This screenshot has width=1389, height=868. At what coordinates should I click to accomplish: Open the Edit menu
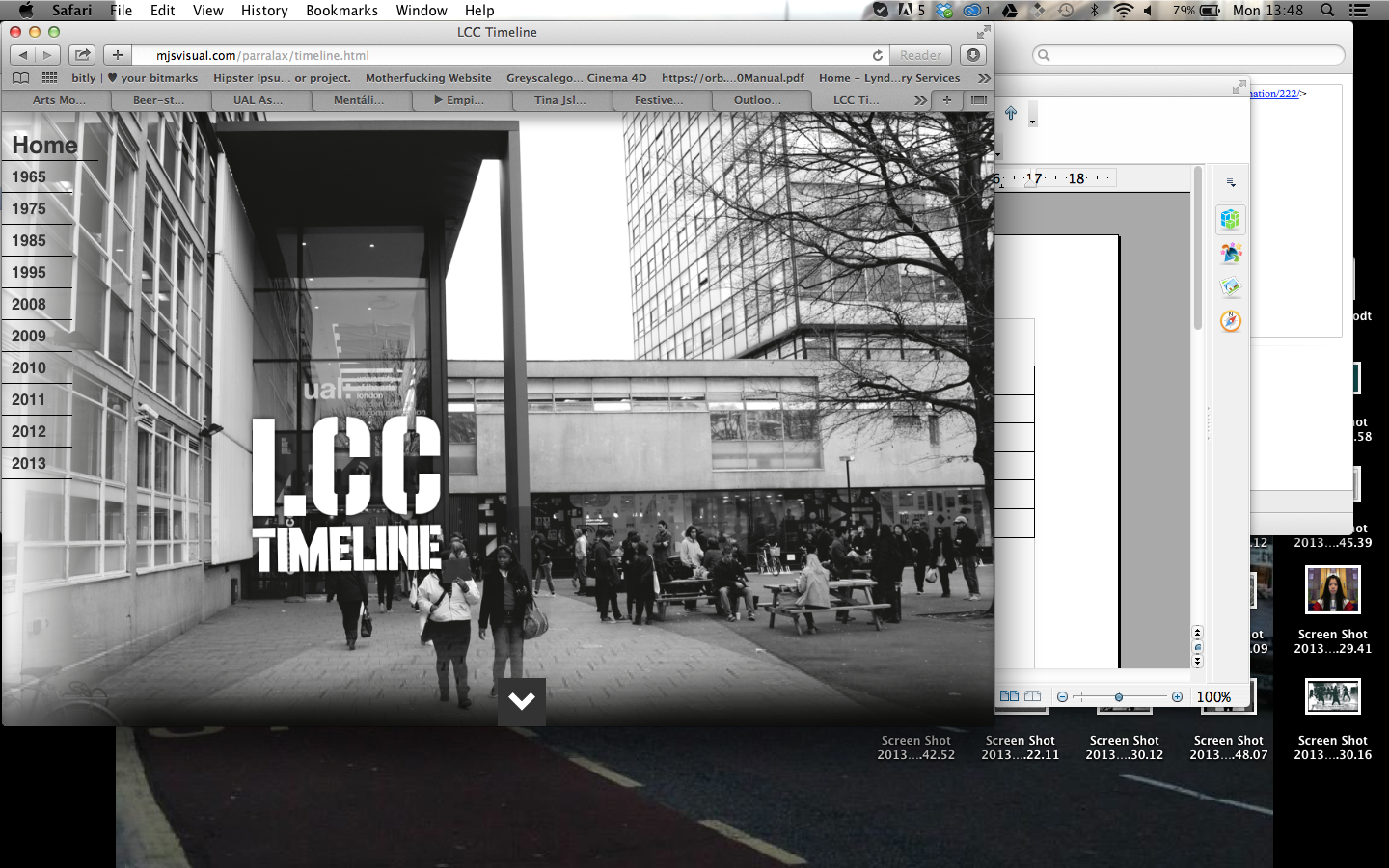162,11
